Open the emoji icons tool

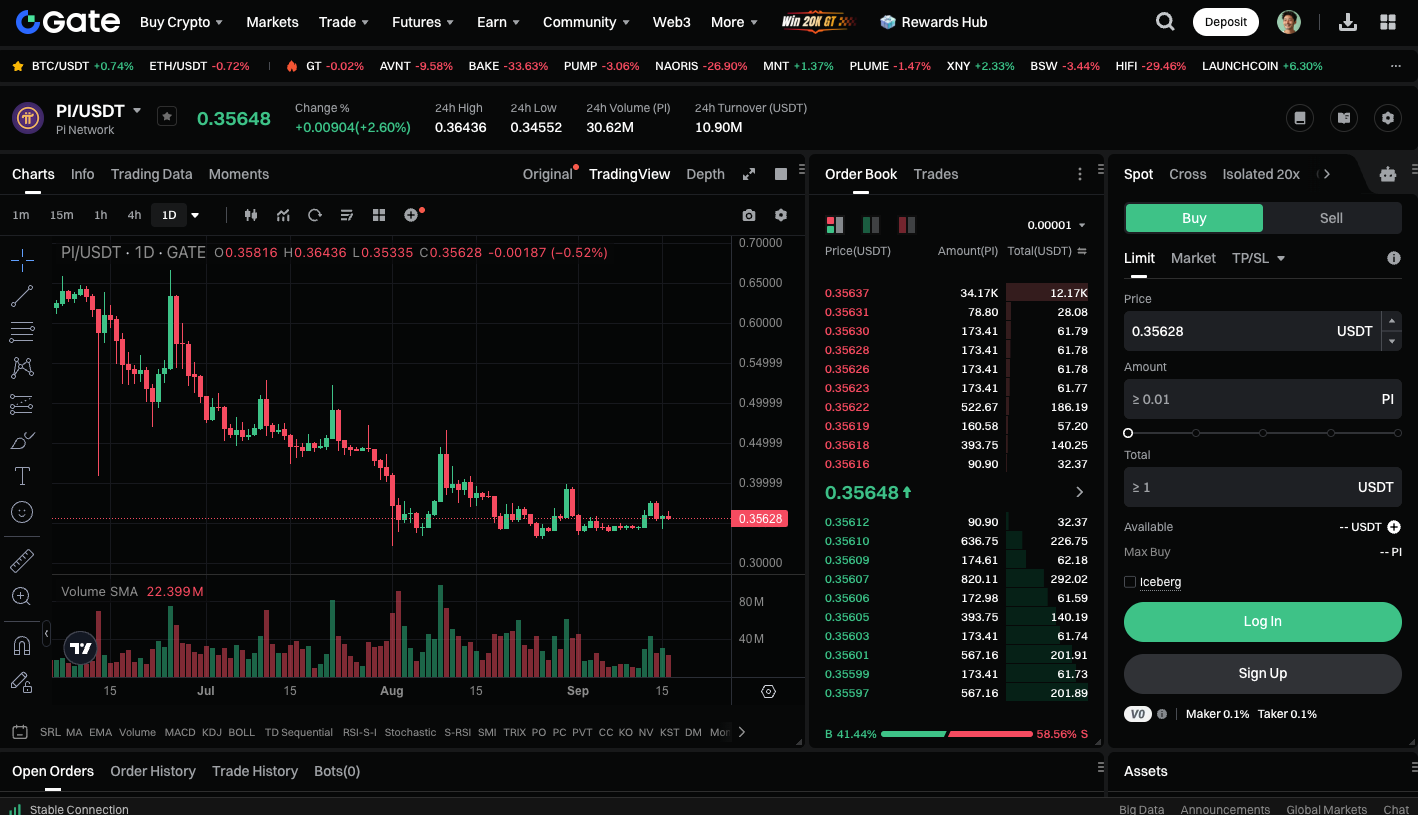(x=22, y=512)
